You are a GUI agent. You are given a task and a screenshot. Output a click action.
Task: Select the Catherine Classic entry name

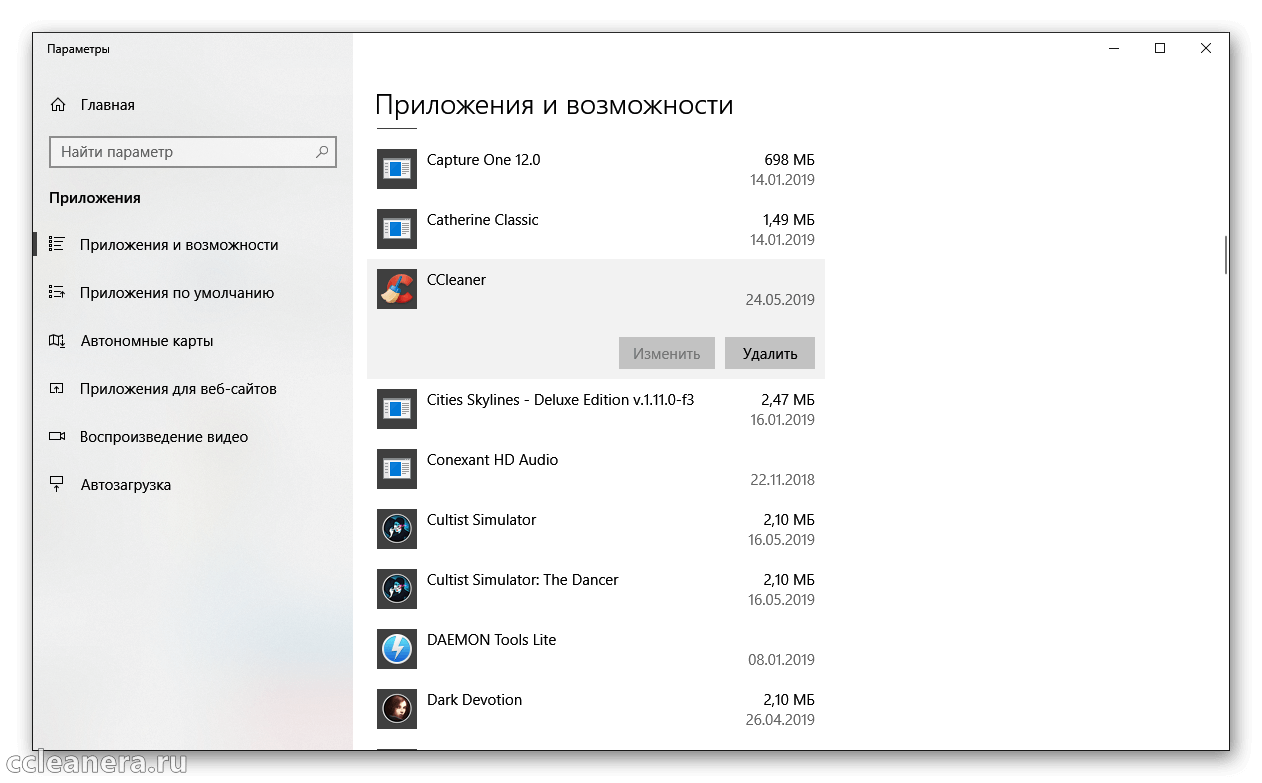tap(482, 220)
